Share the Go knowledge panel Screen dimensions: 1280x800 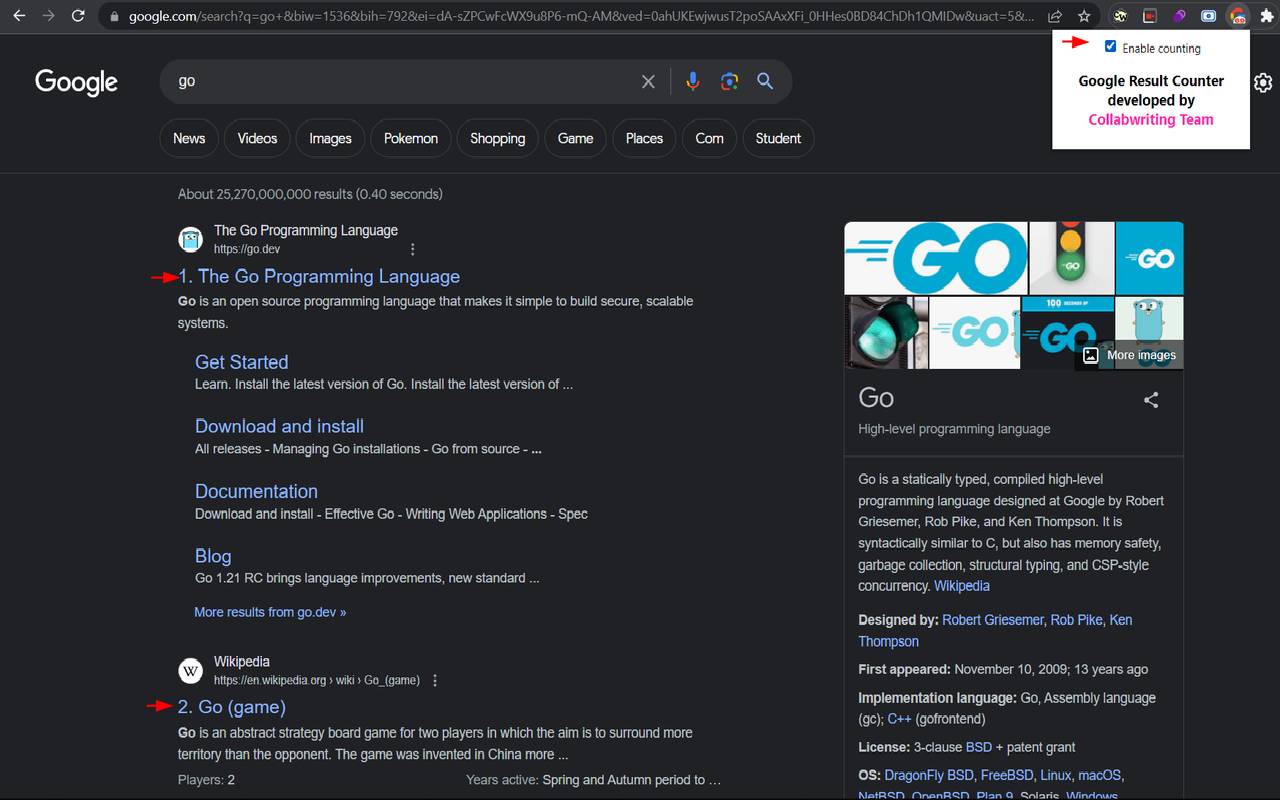coord(1151,400)
